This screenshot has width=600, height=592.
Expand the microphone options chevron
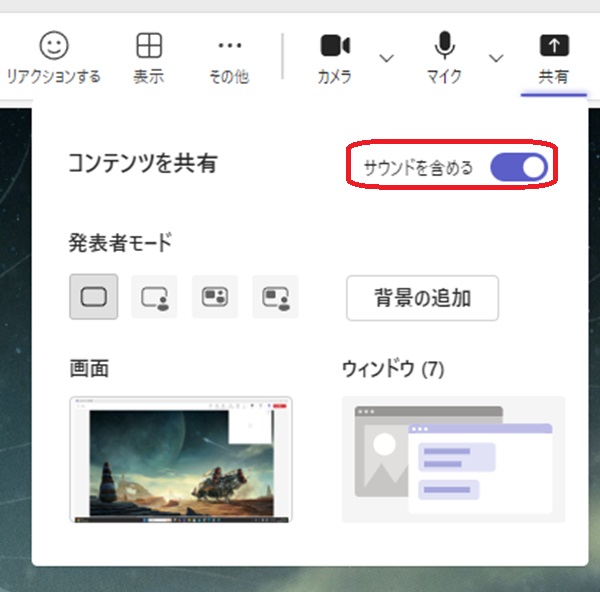coord(496,58)
